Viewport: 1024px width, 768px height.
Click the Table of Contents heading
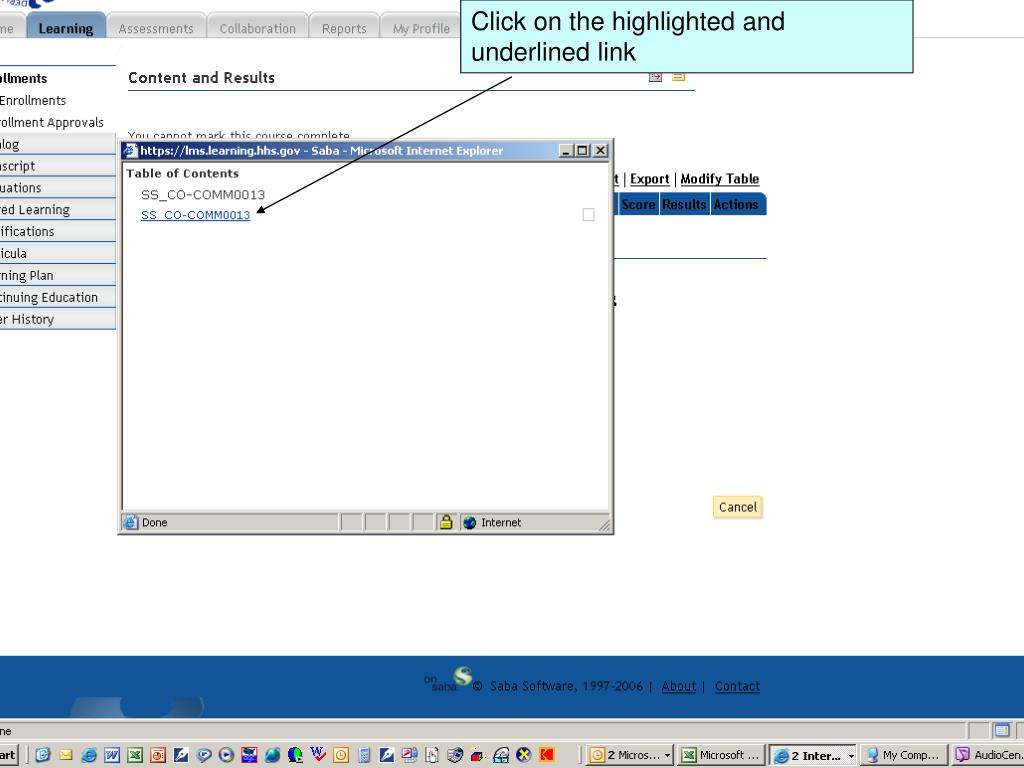pyautogui.click(x=183, y=174)
